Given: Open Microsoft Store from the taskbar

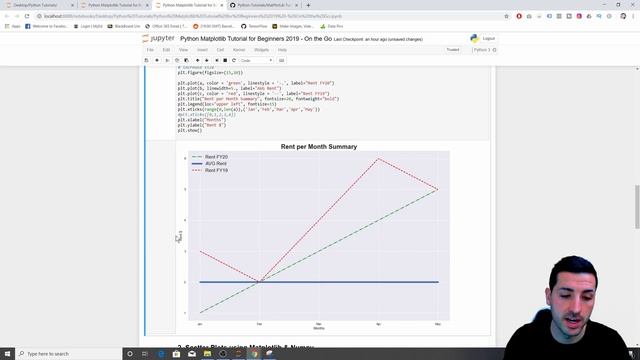Looking at the screenshot, I should [176, 353].
